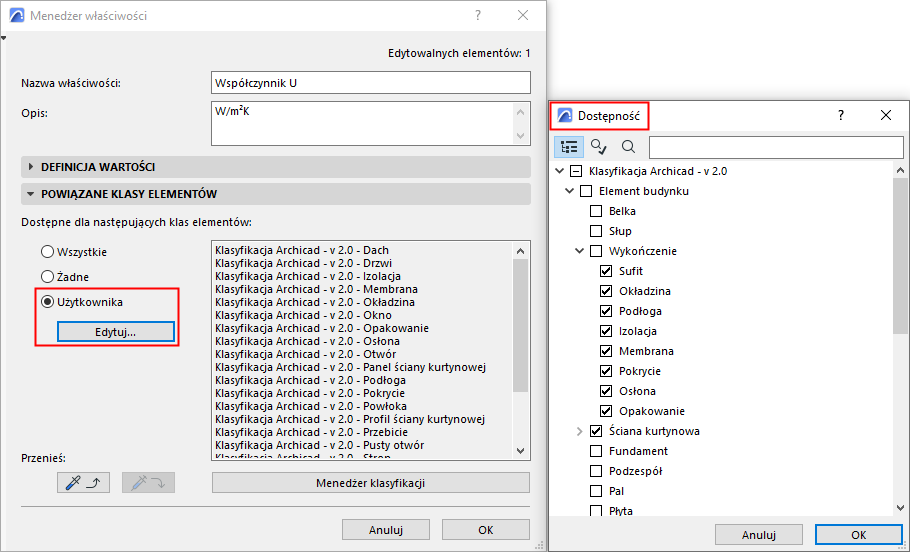Image resolution: width=910 pixels, height=552 pixels.
Task: Click the inject syringe button under Przenieś
Action: pos(148,482)
